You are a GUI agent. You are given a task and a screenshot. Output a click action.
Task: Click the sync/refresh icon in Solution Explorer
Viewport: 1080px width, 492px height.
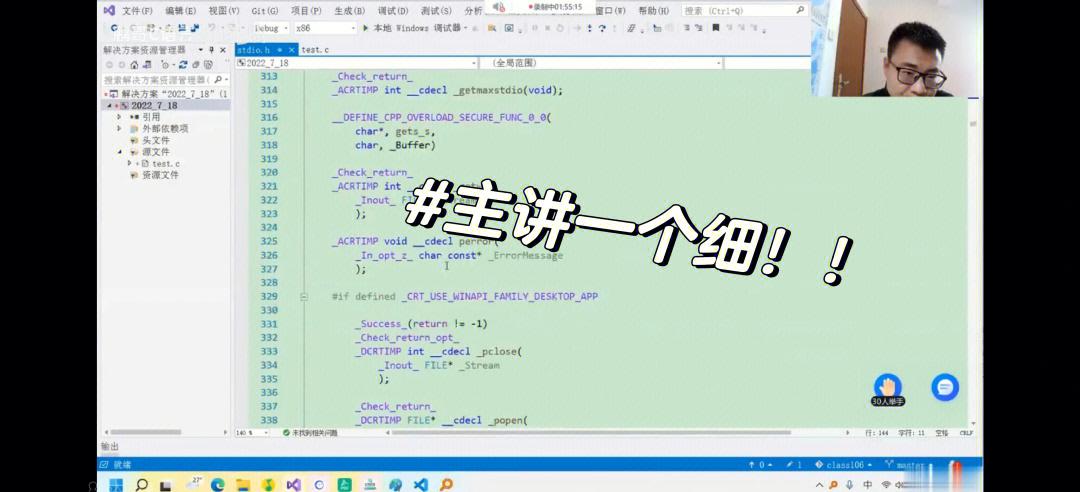point(183,64)
